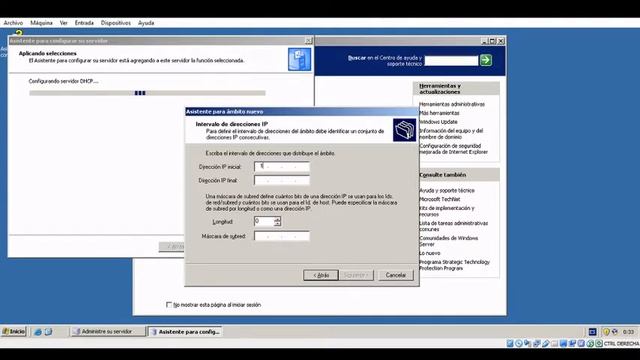Open Más herramientas link

(x=439, y=113)
